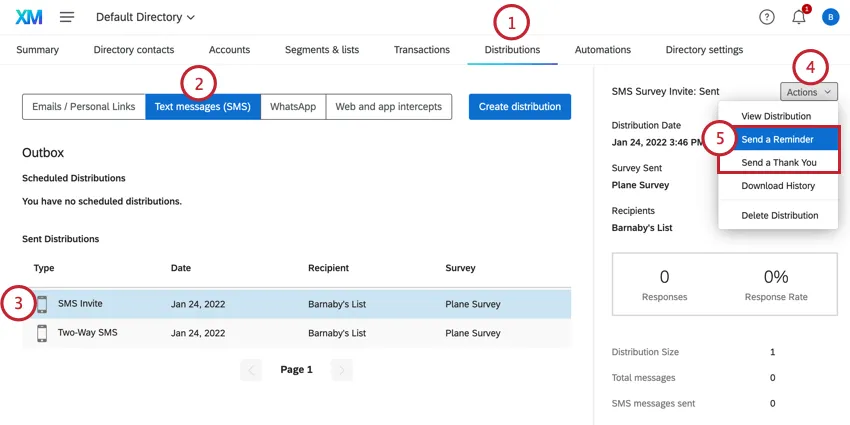Choose Send a Reminder
This screenshot has height=425, width=850.
[777, 139]
